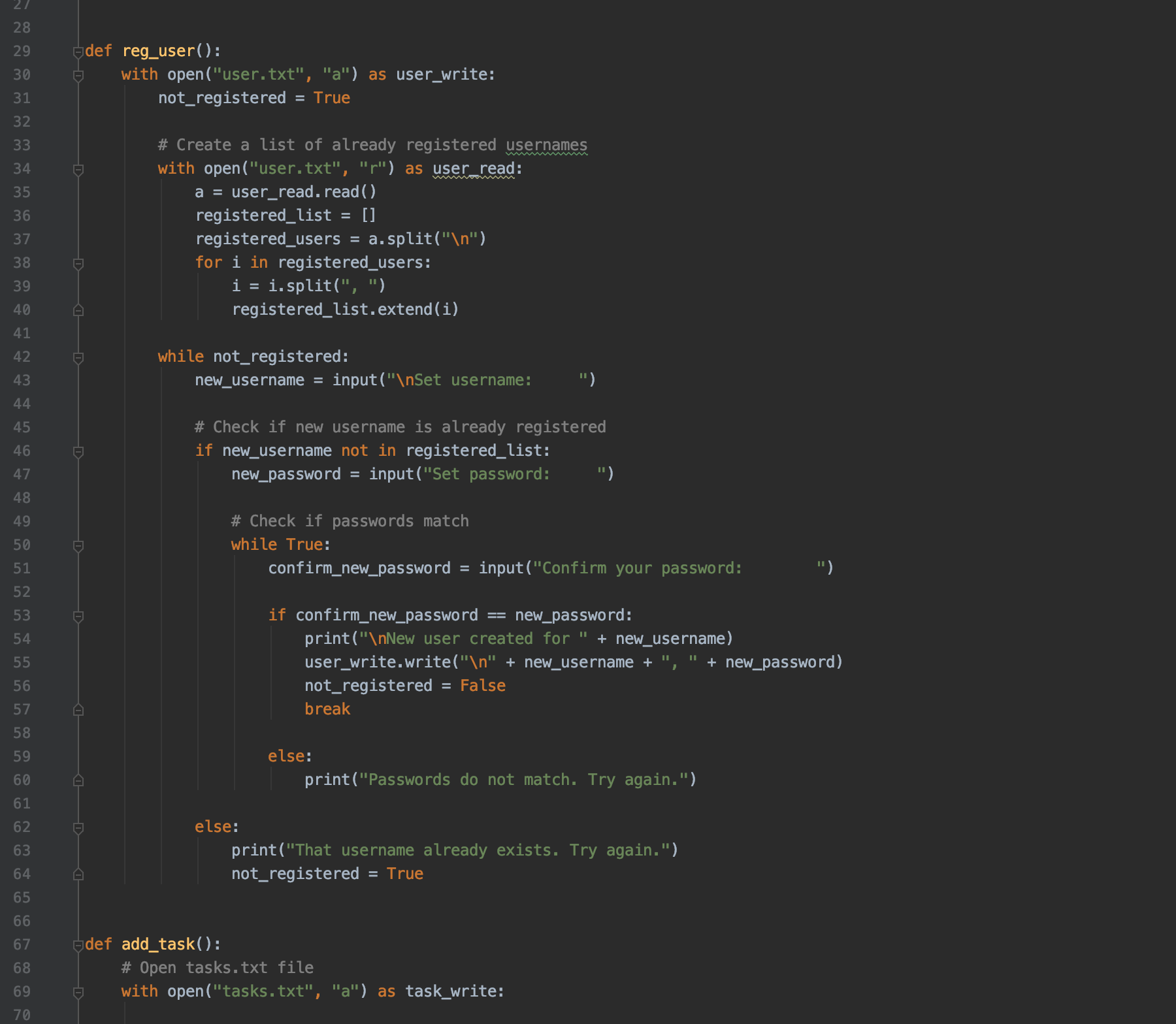This screenshot has width=1176, height=1024.
Task: Click the reg_user function name
Action: tap(159, 51)
